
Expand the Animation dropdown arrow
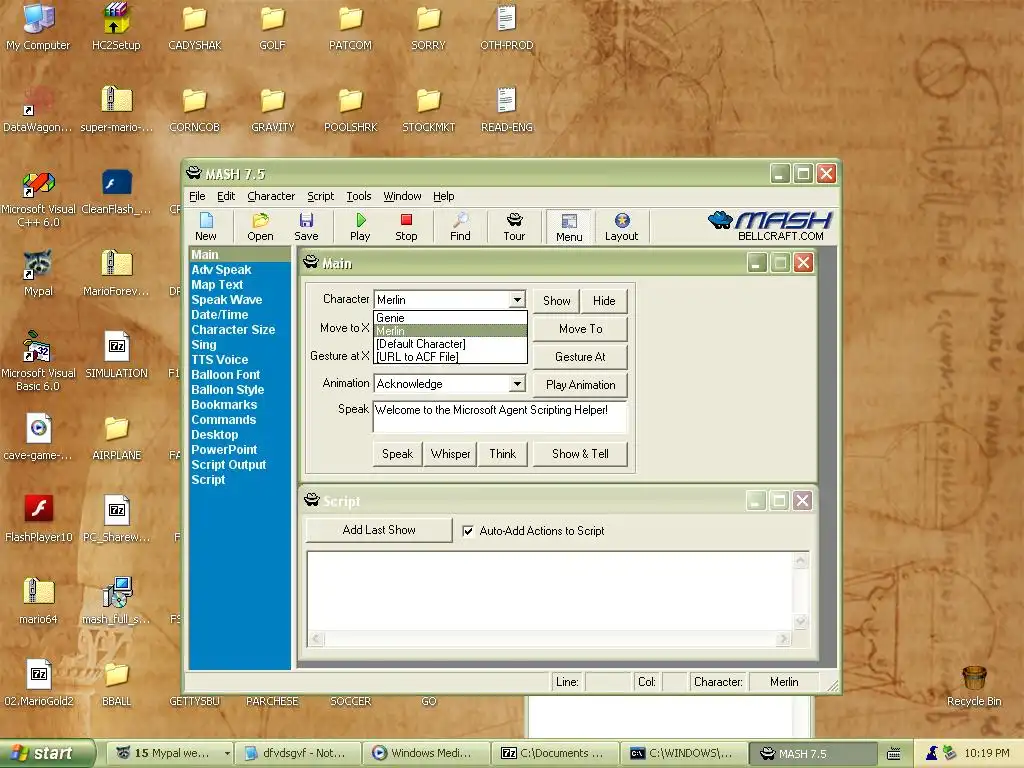(x=517, y=383)
